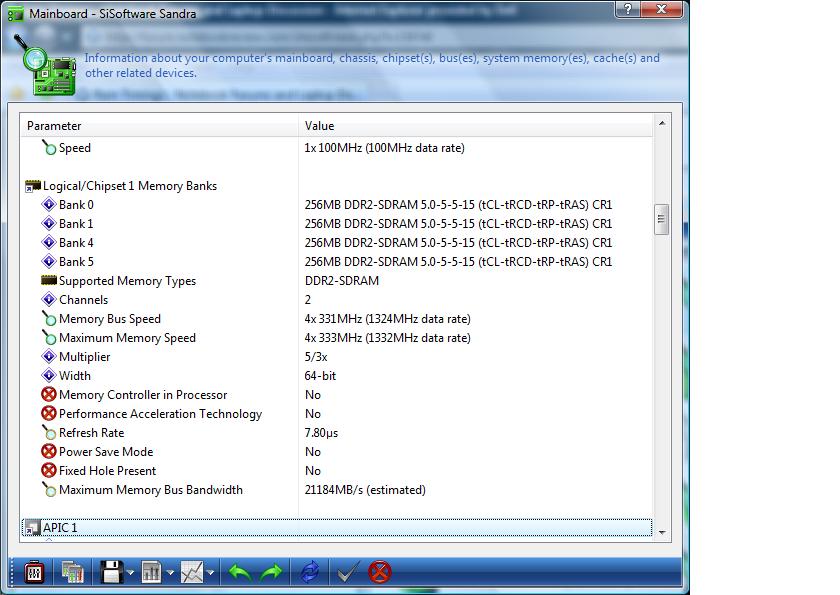Image resolution: width=840 pixels, height=595 pixels.
Task: Select the Maximum Memory Speed label
Action: pyautogui.click(x=128, y=338)
